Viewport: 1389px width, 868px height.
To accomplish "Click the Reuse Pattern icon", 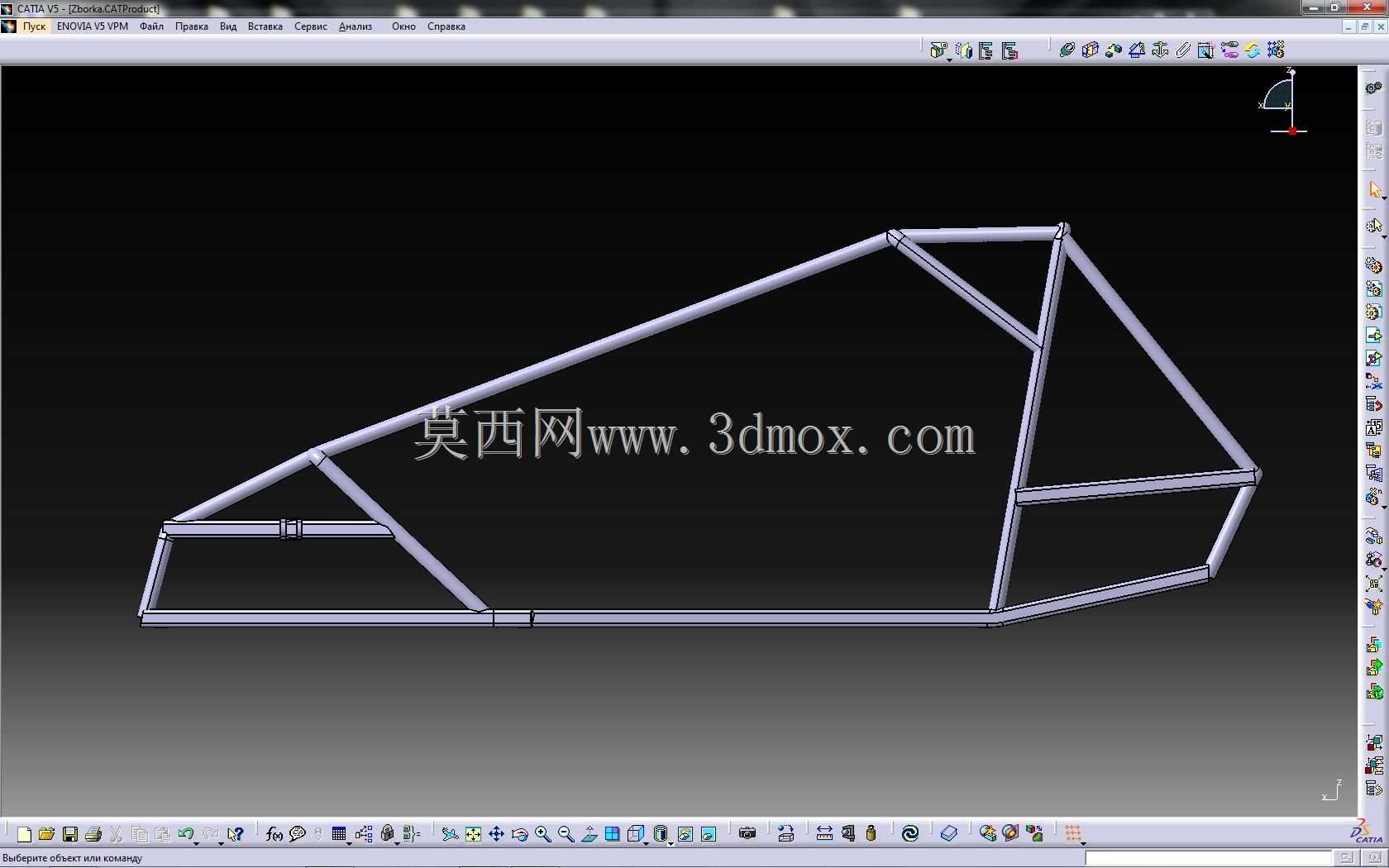I will coord(1276,50).
